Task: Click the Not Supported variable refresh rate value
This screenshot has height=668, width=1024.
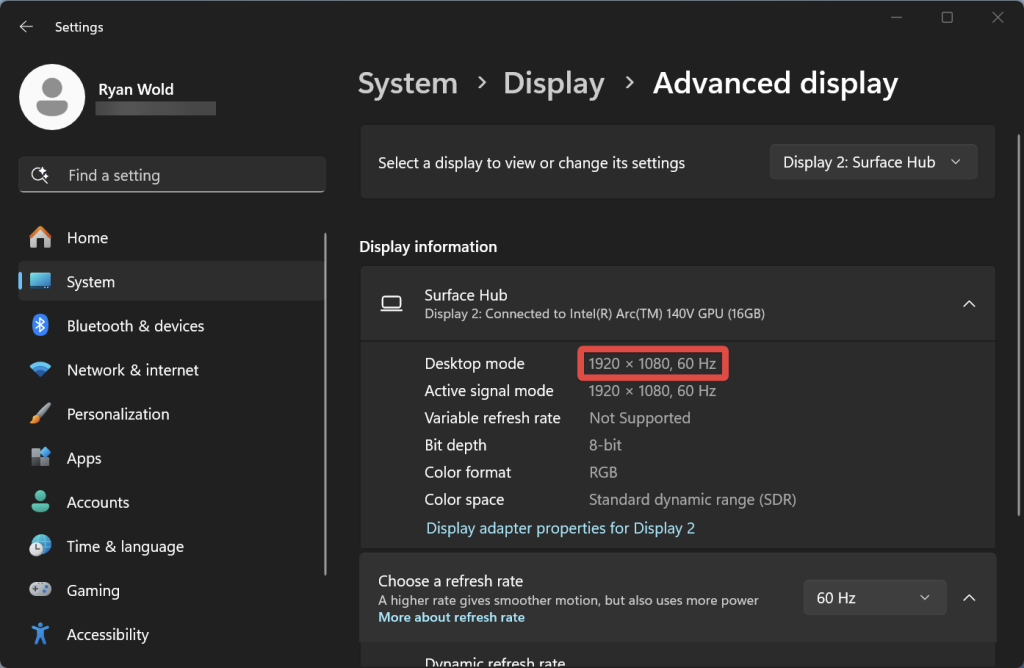Action: pos(639,418)
